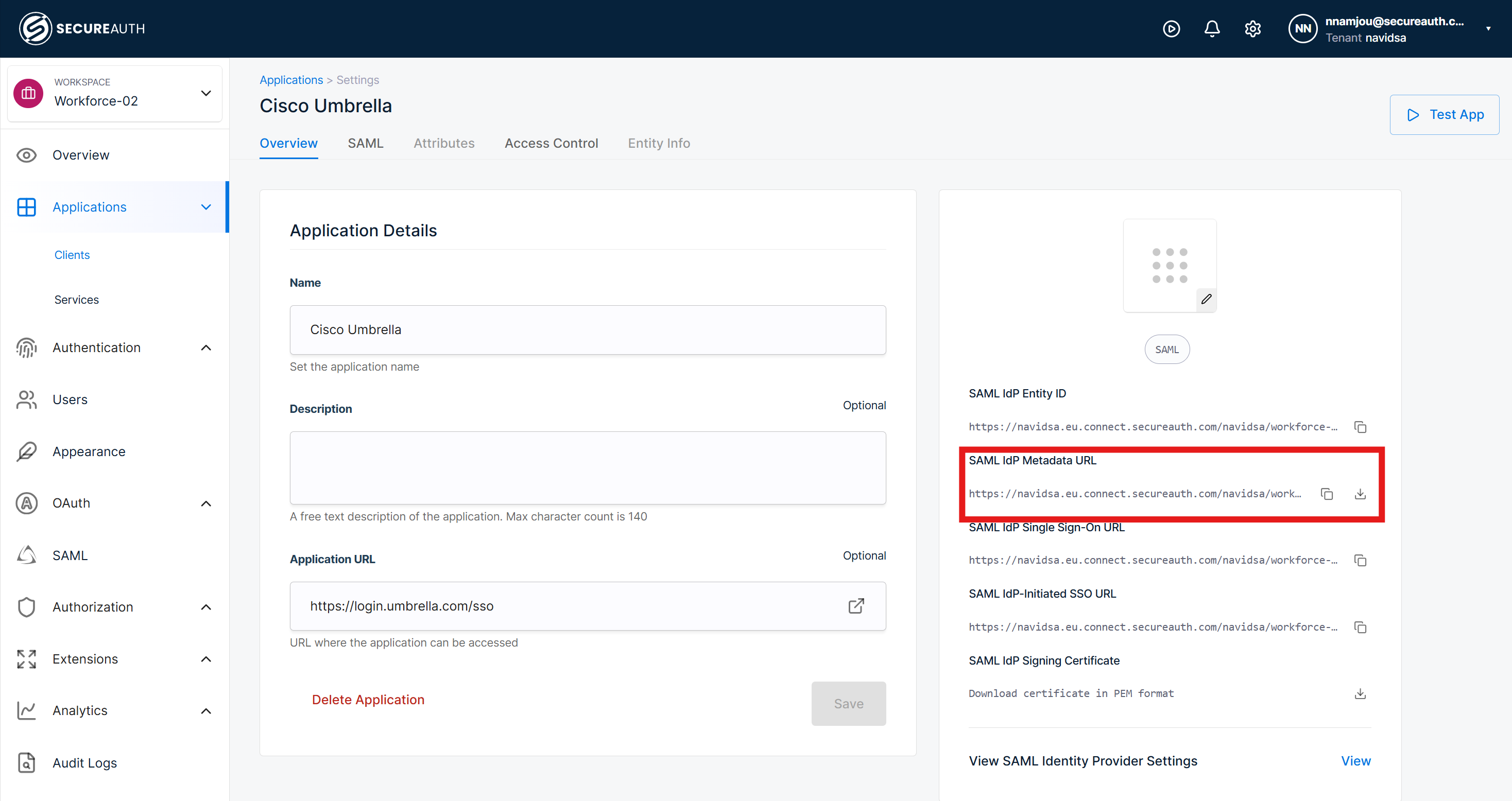1512x801 pixels.
Task: Follow the Applications breadcrumb link
Action: [x=291, y=80]
